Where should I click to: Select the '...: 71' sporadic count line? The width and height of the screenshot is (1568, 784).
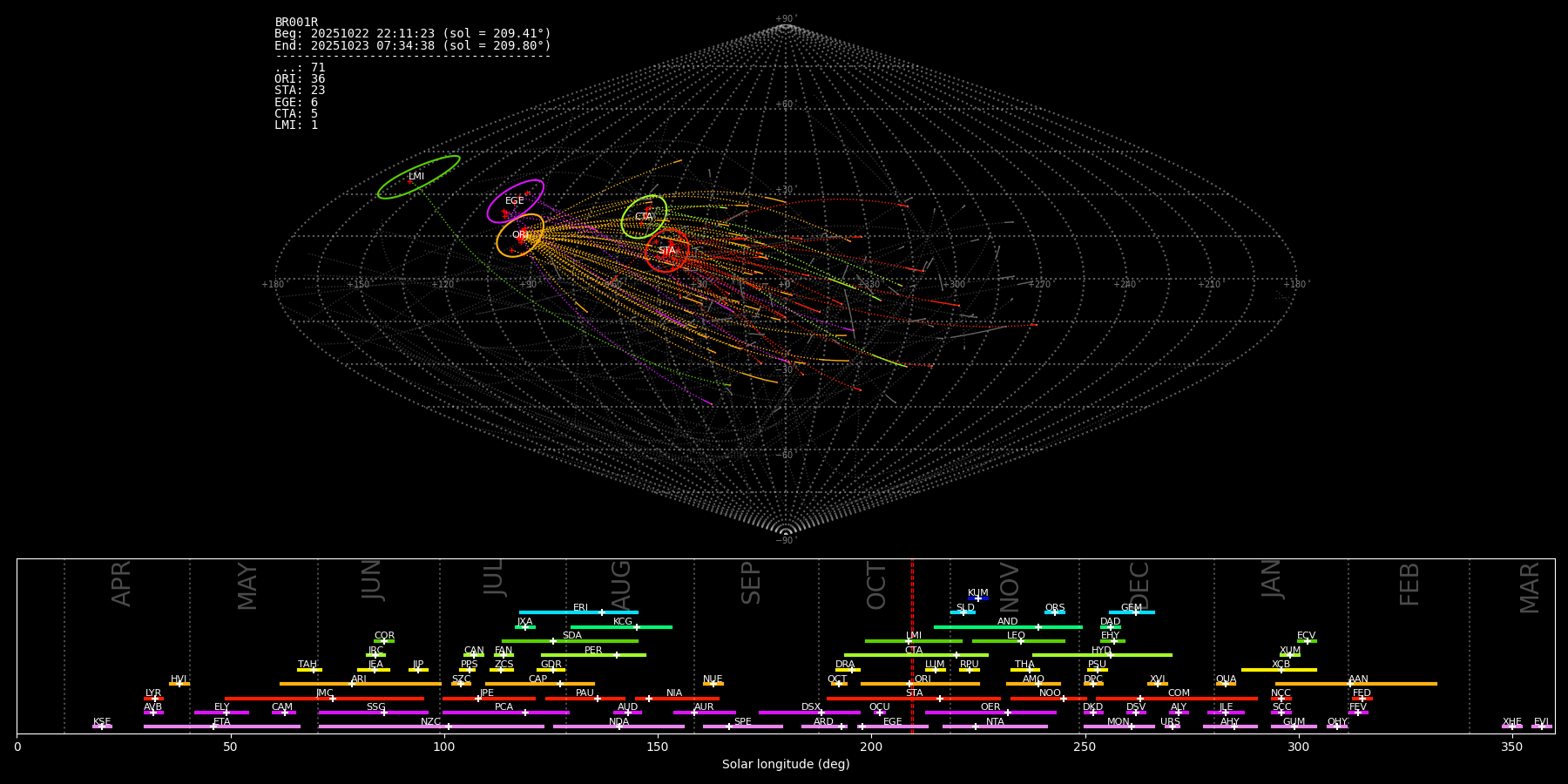300,67
